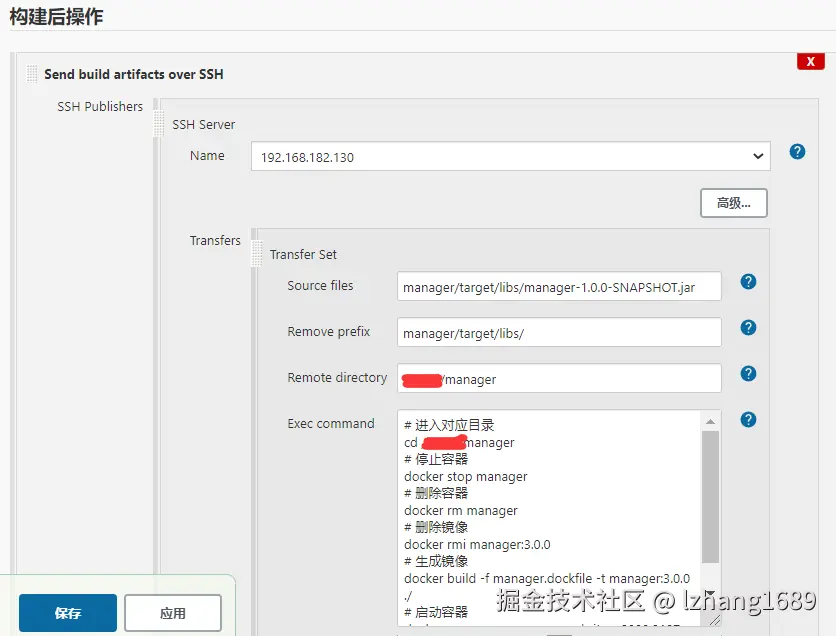This screenshot has height=636, width=836.
Task: Focus the Remove prefix input field
Action: 558,332
